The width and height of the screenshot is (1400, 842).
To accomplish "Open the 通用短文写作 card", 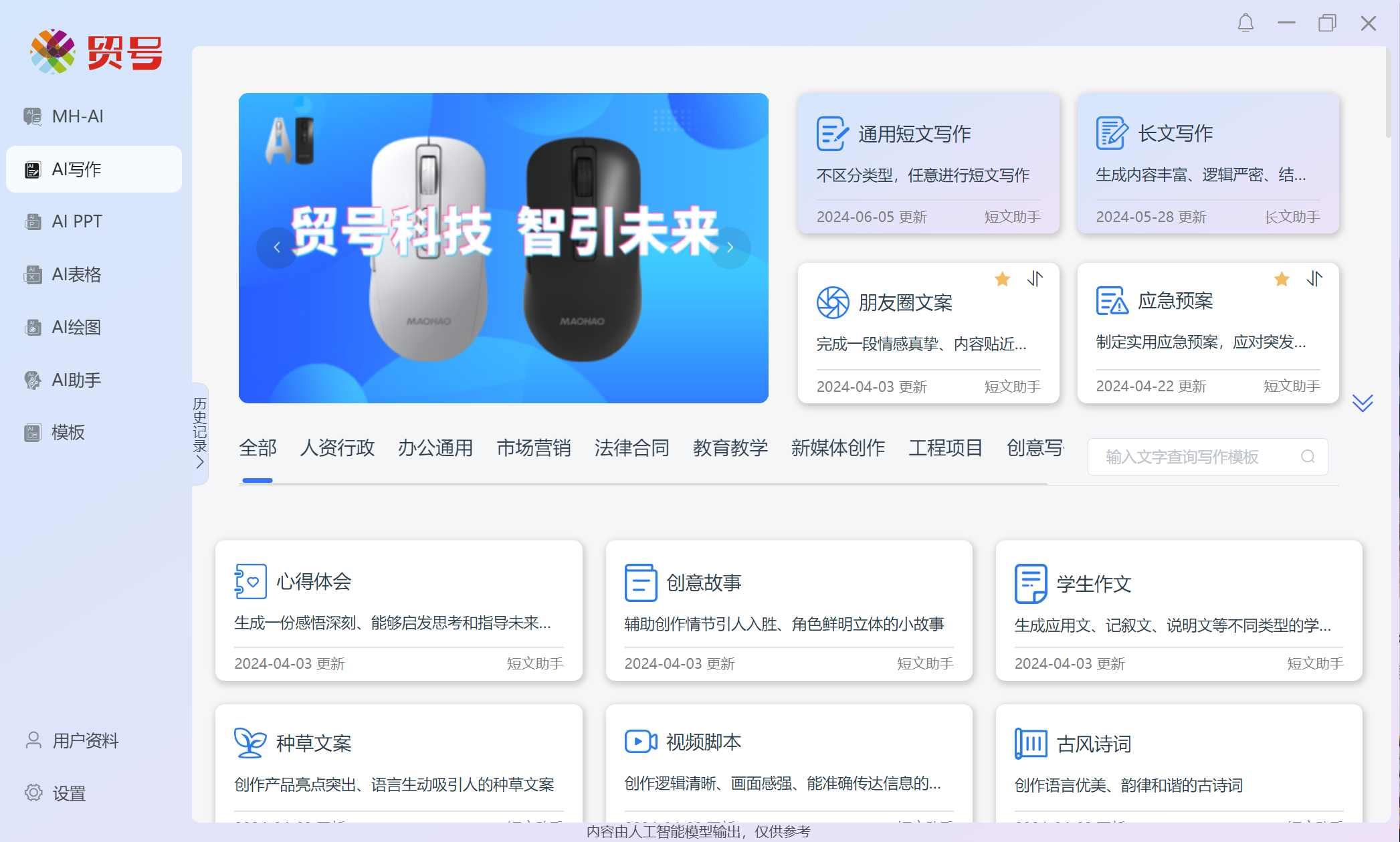I will pyautogui.click(x=928, y=163).
